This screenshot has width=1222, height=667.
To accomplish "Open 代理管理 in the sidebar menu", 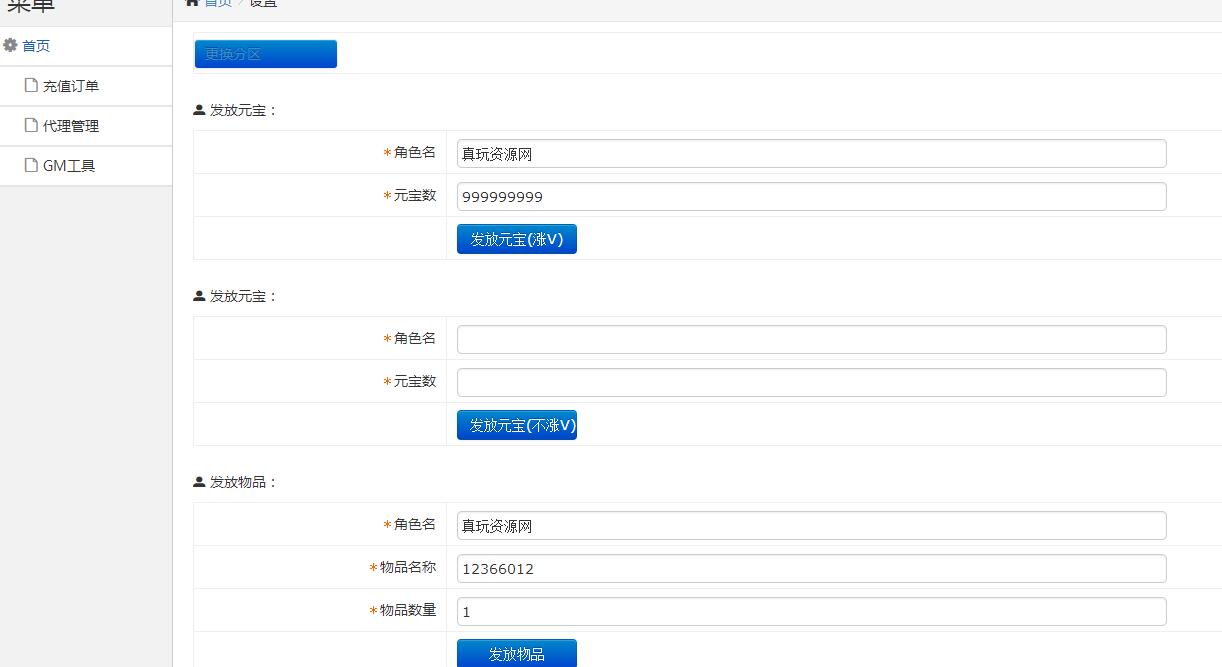I will click(x=70, y=126).
